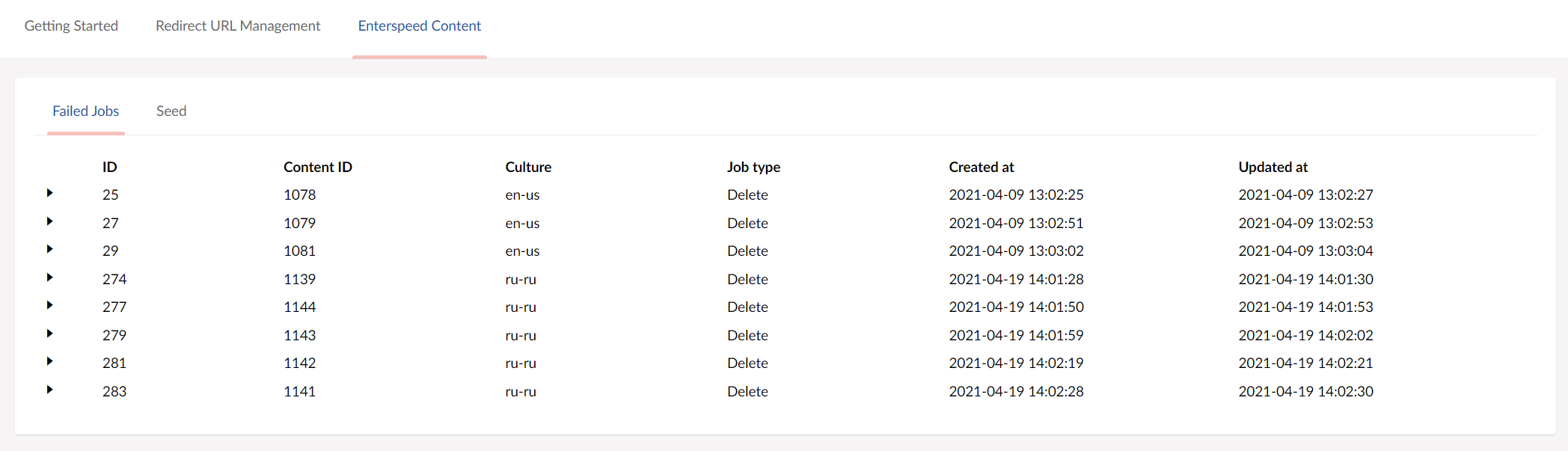1568x451 pixels.
Task: Open the Getting Started tab
Action: coord(71,26)
